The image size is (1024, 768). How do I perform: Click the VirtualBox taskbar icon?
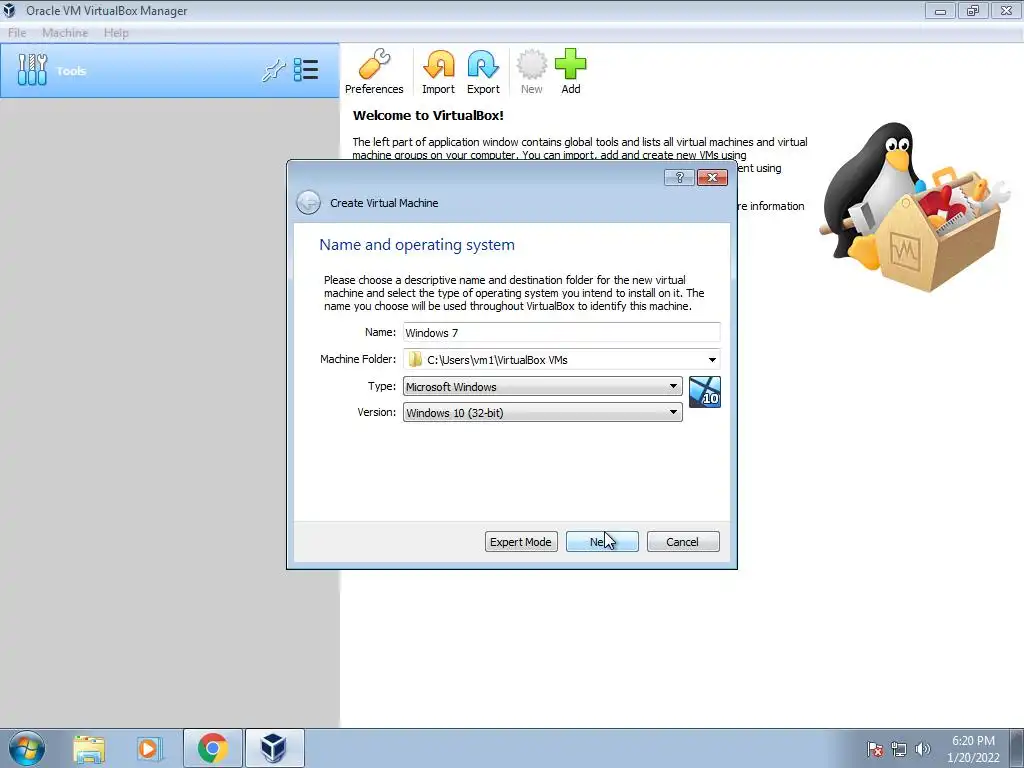[x=274, y=748]
